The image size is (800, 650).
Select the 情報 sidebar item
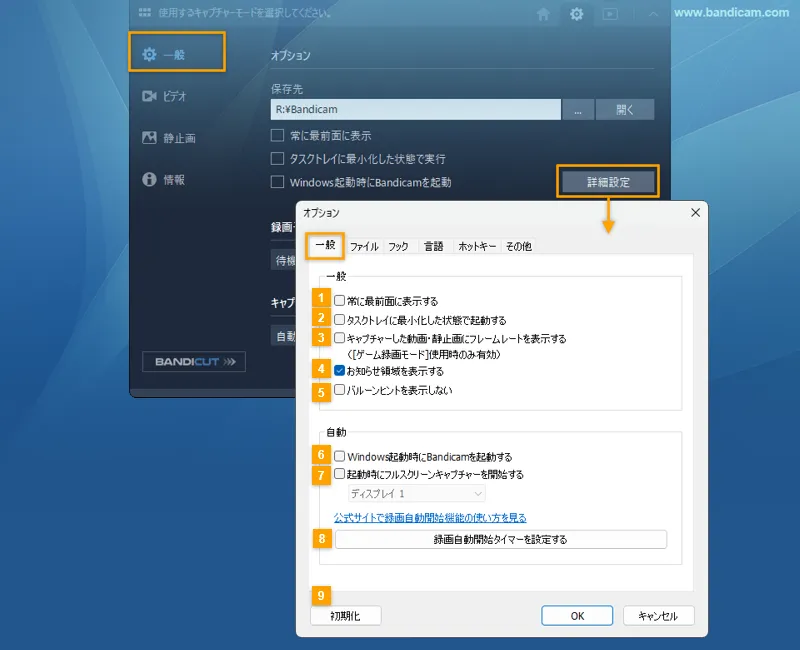click(163, 180)
